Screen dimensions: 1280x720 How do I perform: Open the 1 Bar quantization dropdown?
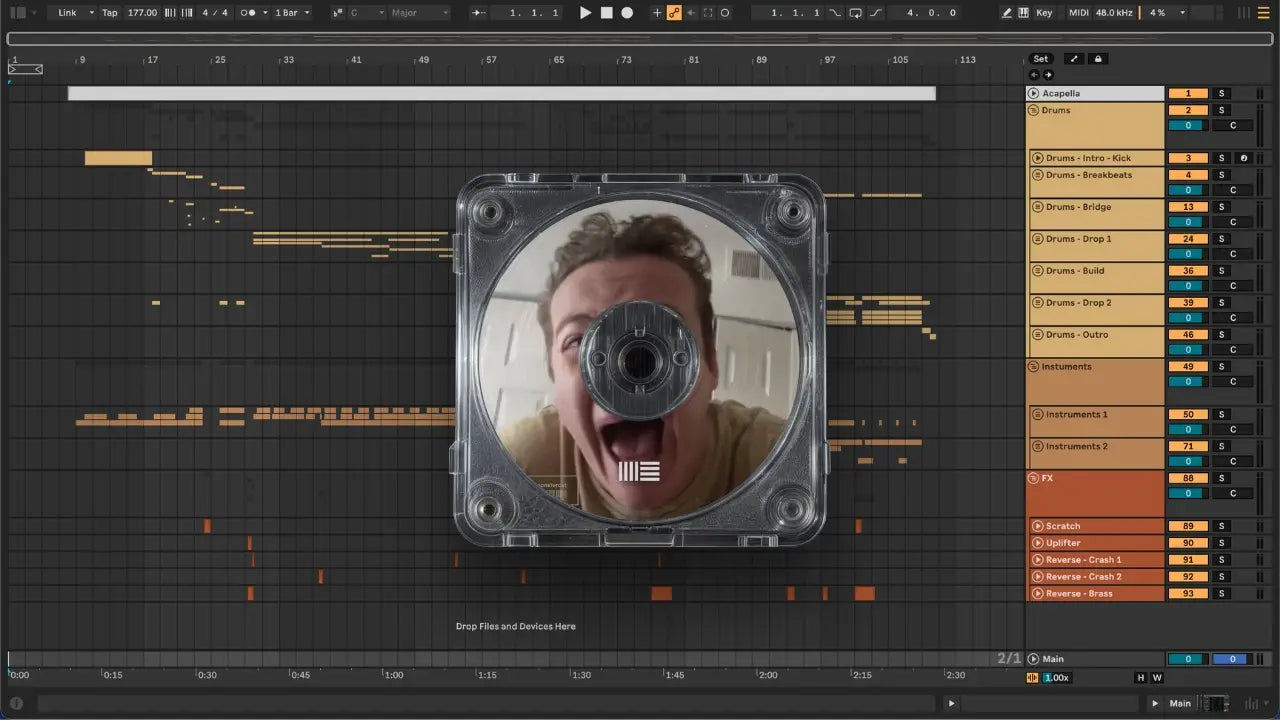pos(293,13)
